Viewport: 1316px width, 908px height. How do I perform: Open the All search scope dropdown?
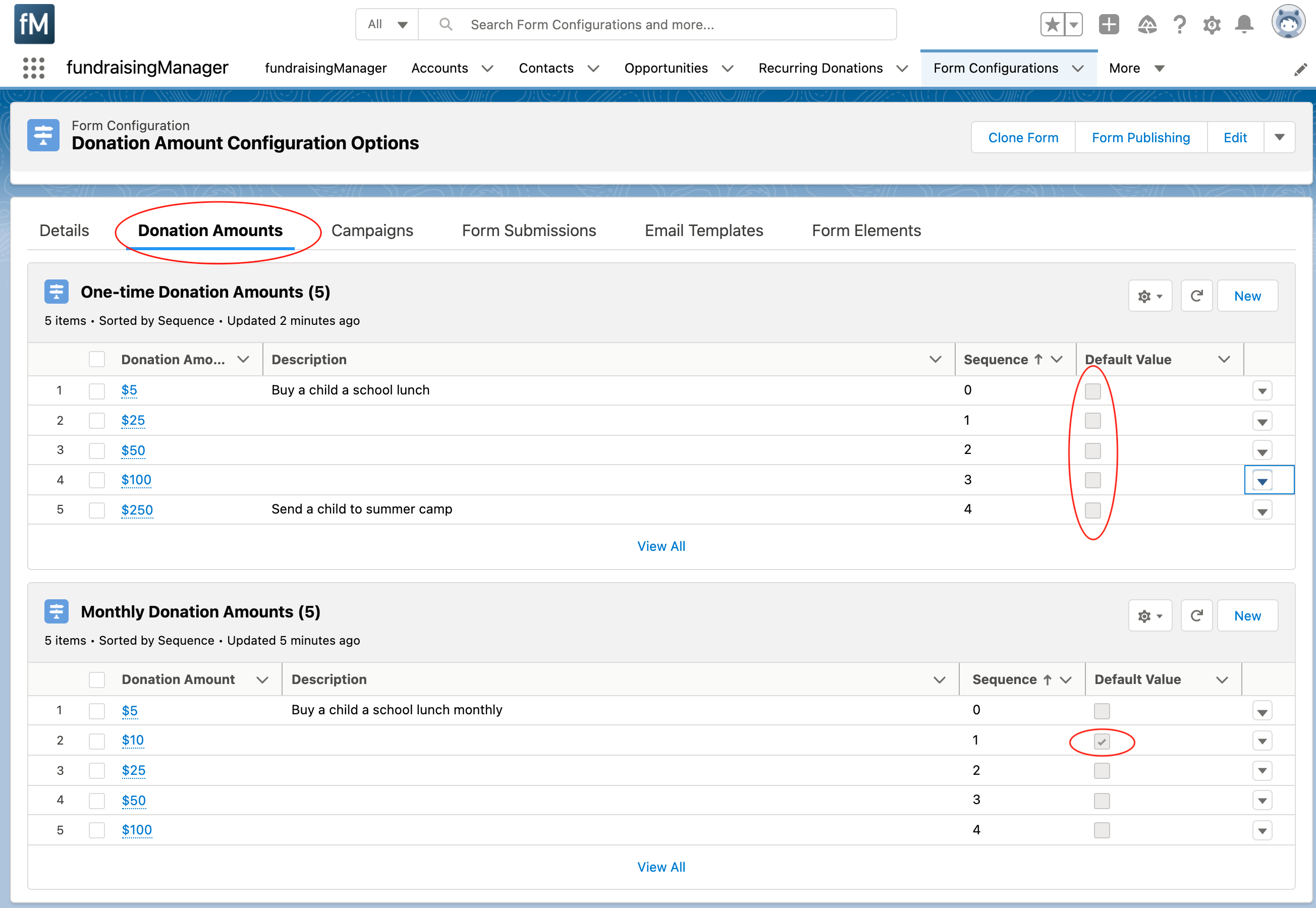pos(388,24)
